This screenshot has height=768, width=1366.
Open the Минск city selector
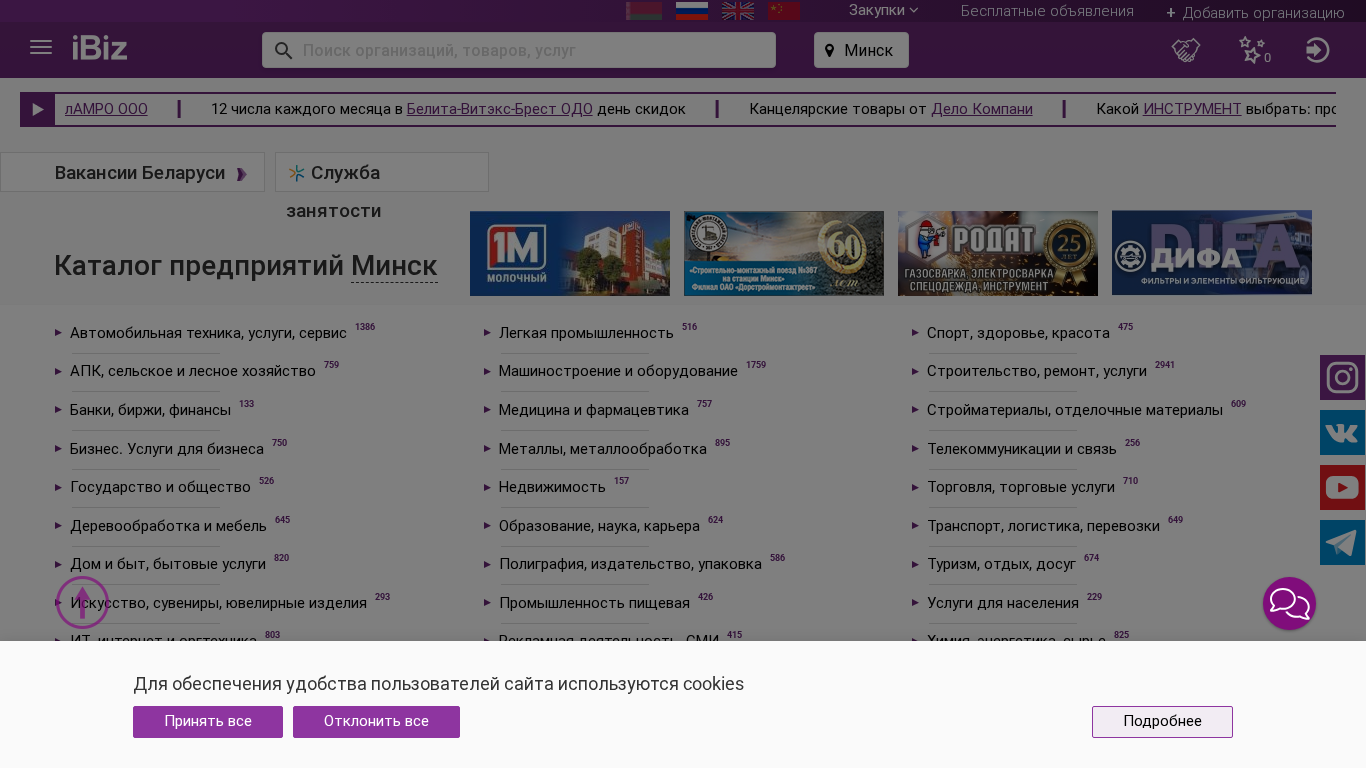pos(861,50)
